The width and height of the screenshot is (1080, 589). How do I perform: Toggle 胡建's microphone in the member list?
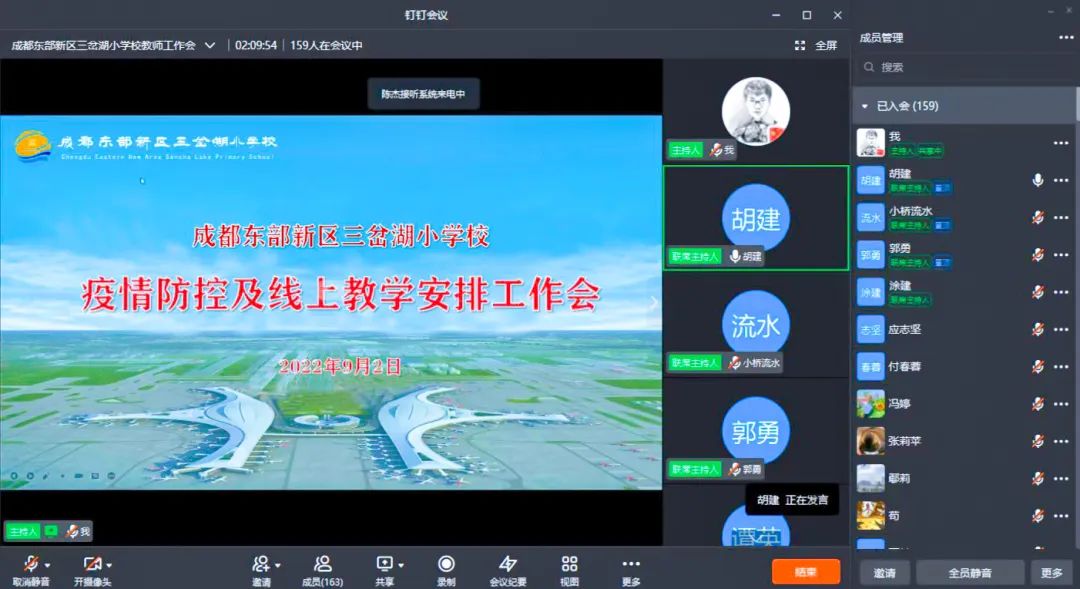tap(1038, 180)
